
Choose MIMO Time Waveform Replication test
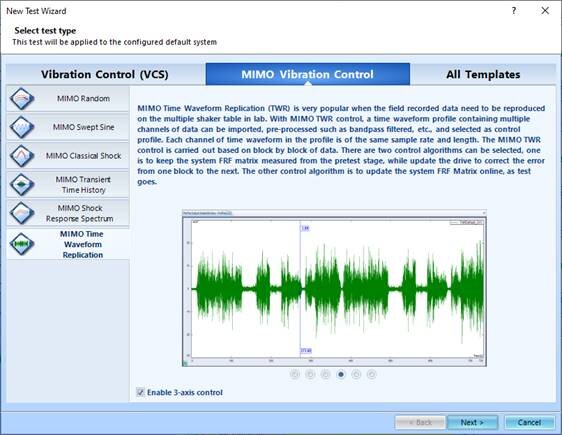(67, 244)
